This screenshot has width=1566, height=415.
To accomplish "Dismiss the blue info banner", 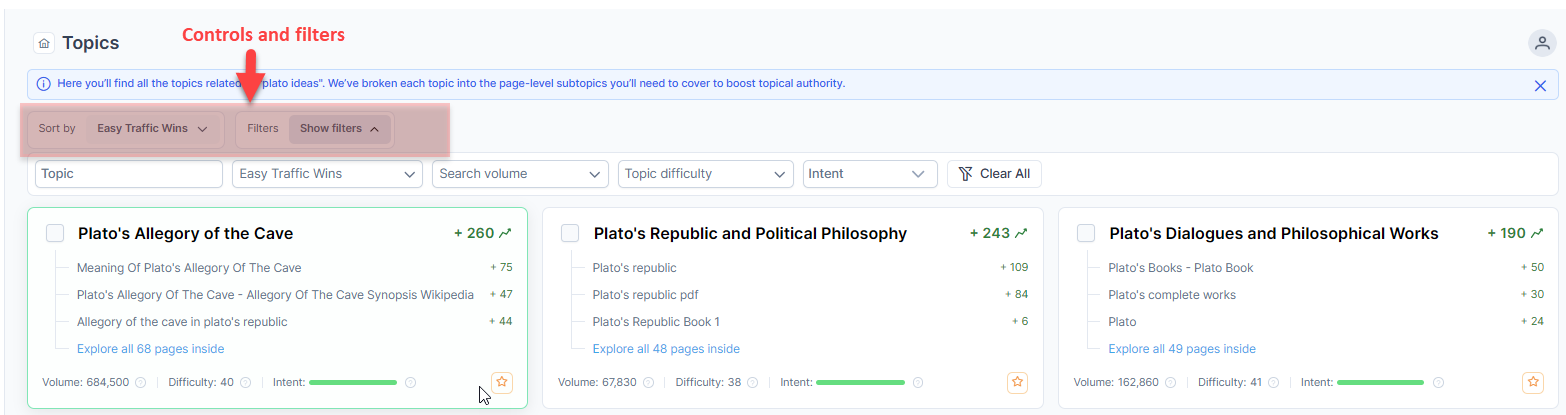I will point(1540,86).
